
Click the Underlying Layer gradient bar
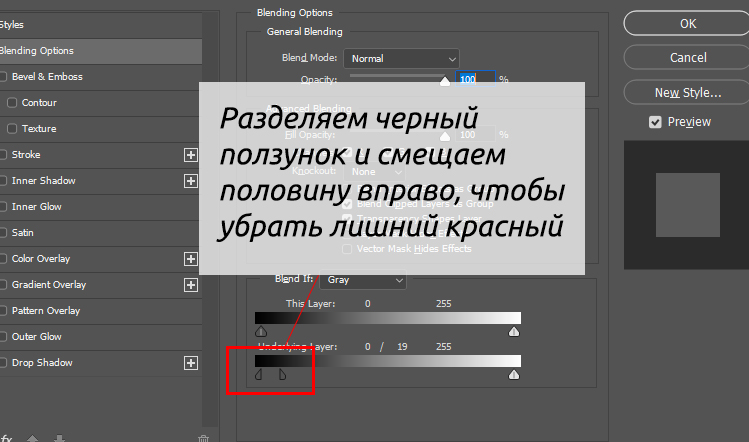click(388, 361)
